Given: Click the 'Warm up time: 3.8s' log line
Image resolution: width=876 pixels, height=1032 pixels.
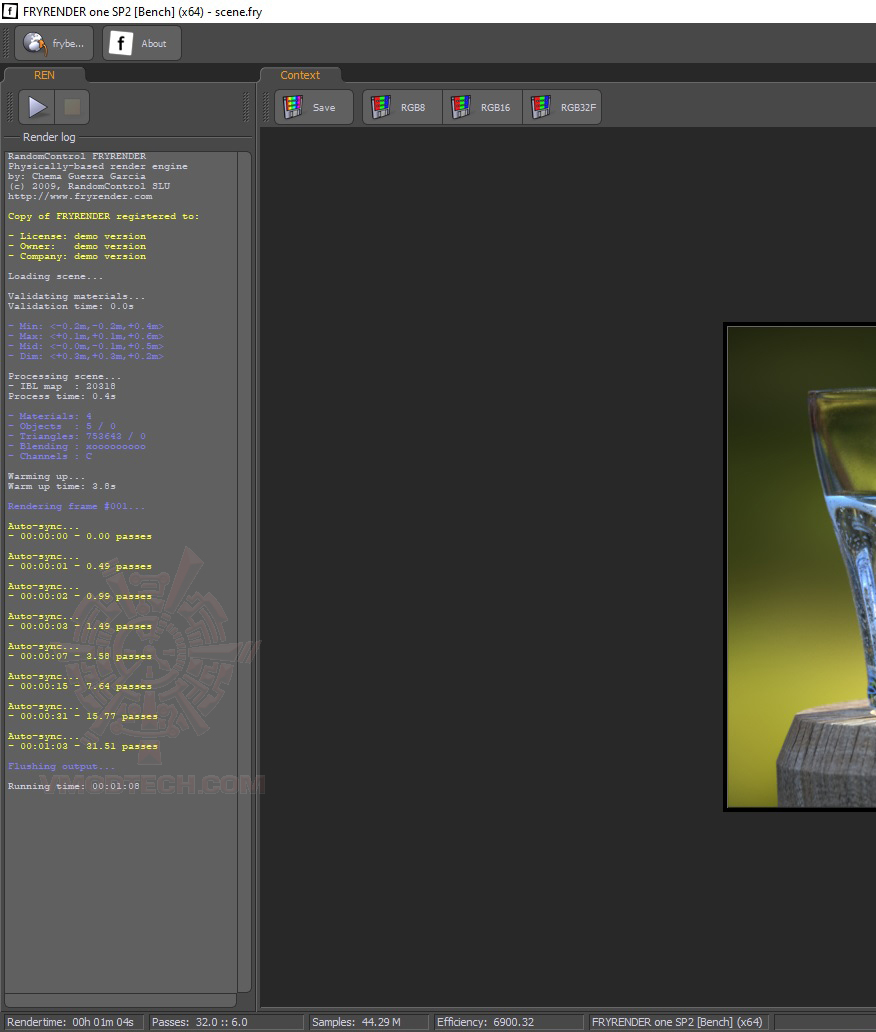Looking at the screenshot, I should coord(62,486).
